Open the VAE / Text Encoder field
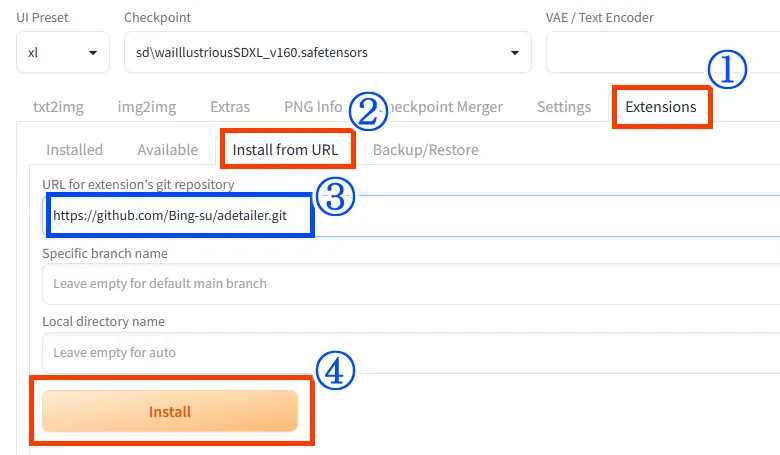This screenshot has height=455, width=780. point(663,52)
